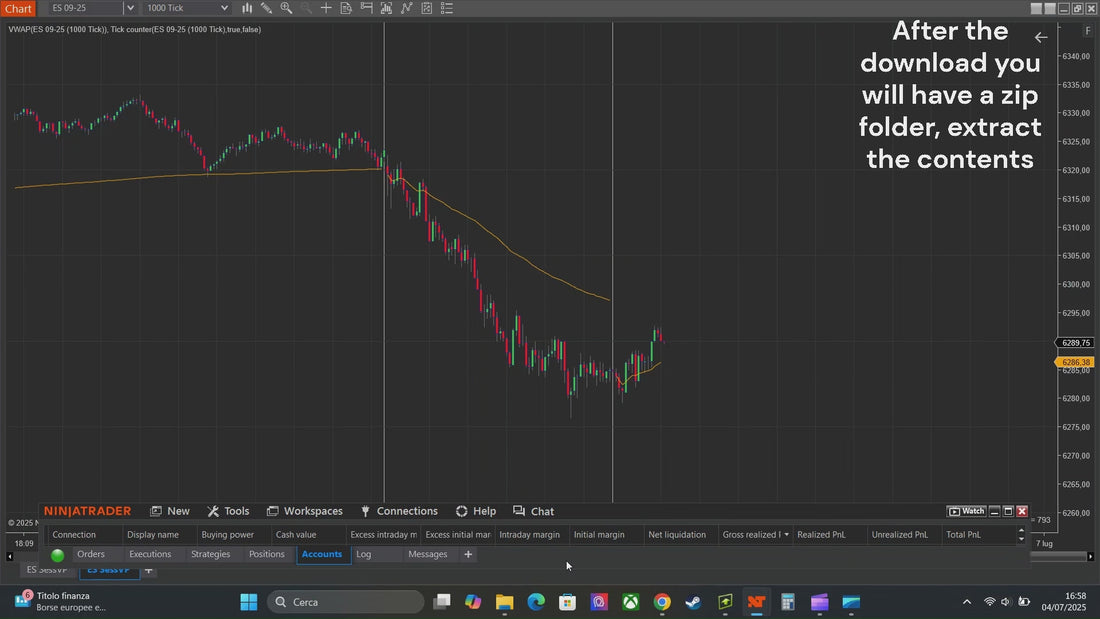1100x619 pixels.
Task: Open the Workspaces menu
Action: tap(304, 511)
